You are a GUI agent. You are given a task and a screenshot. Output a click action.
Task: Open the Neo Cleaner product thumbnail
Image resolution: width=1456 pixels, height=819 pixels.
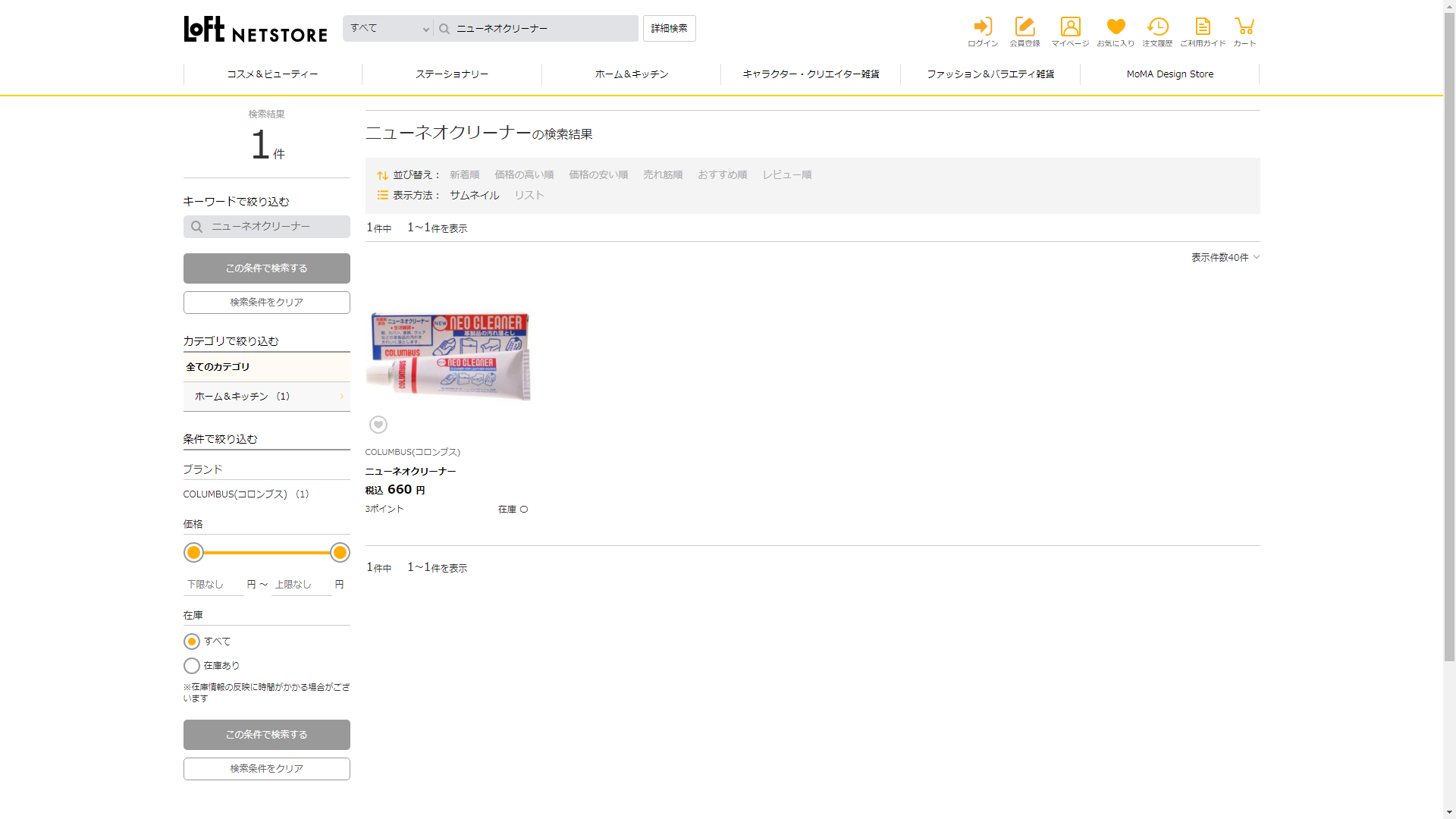448,356
